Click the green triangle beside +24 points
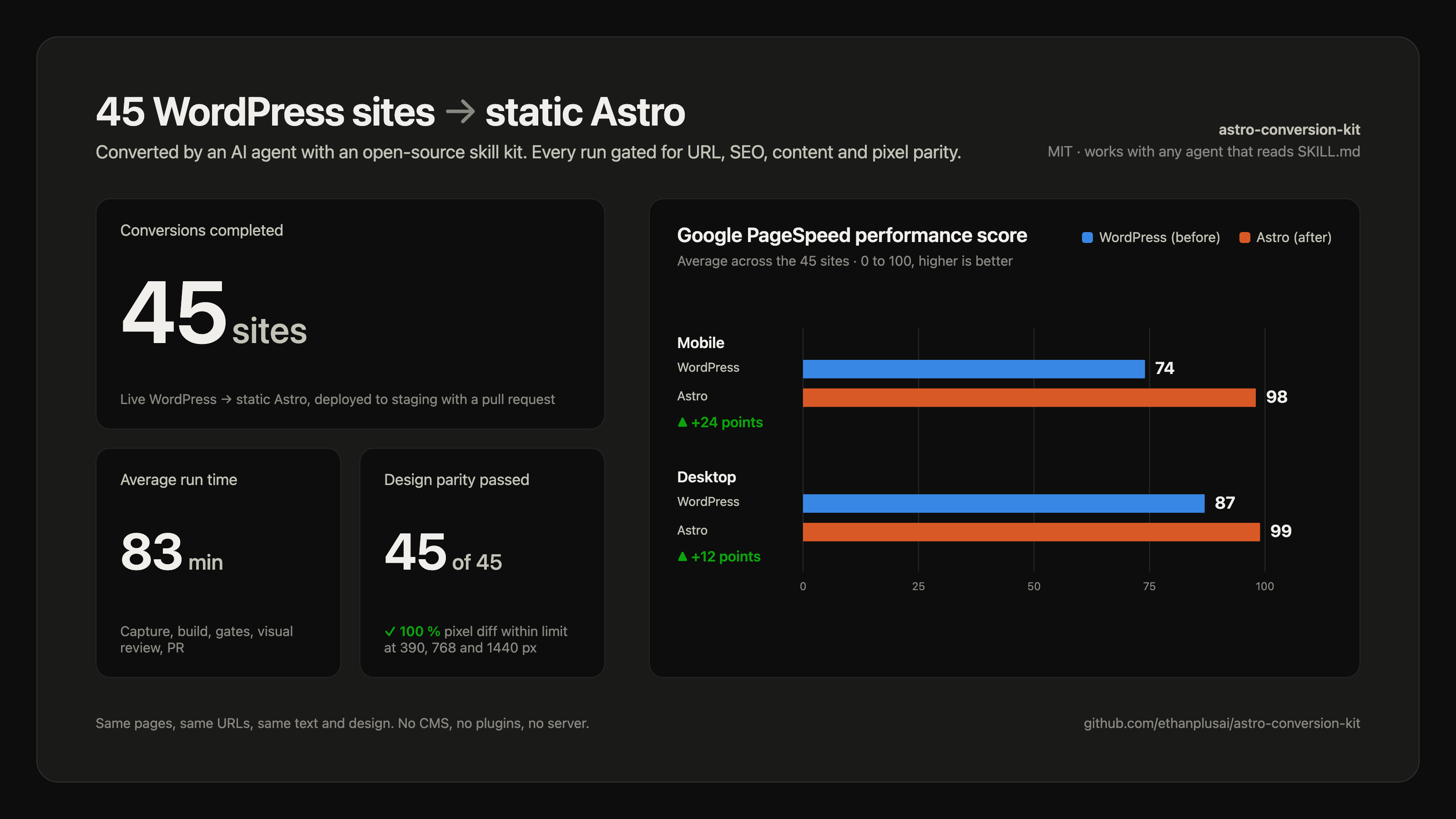The width and height of the screenshot is (1456, 819). point(682,422)
